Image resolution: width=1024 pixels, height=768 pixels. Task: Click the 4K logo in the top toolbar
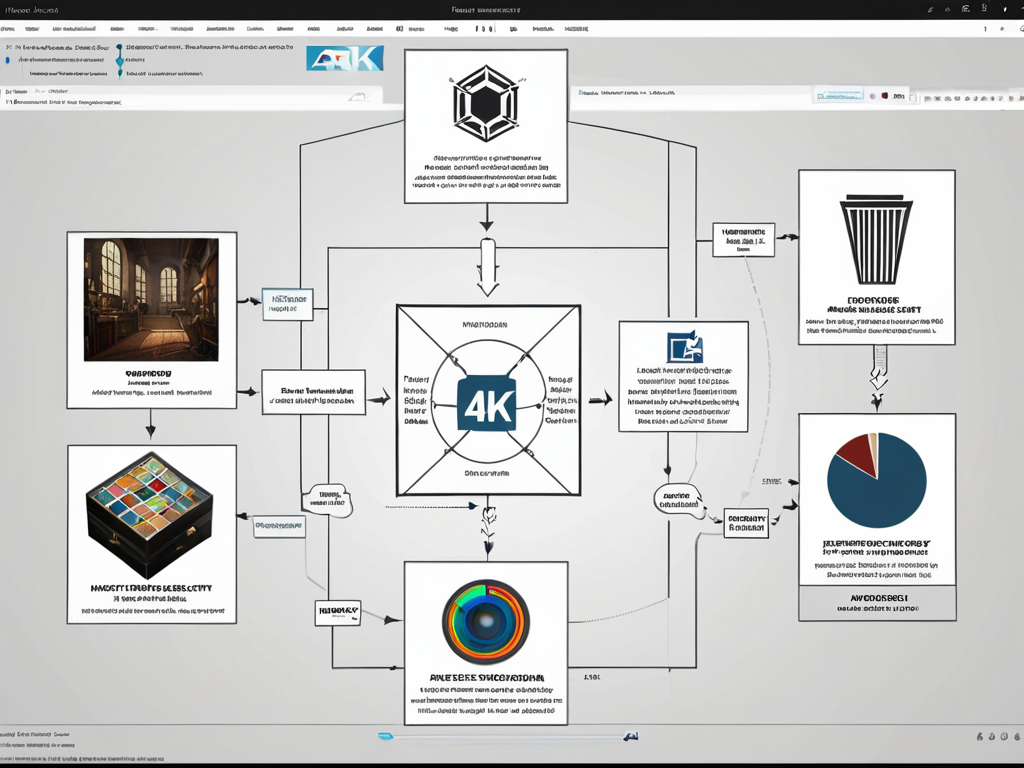pyautogui.click(x=345, y=58)
